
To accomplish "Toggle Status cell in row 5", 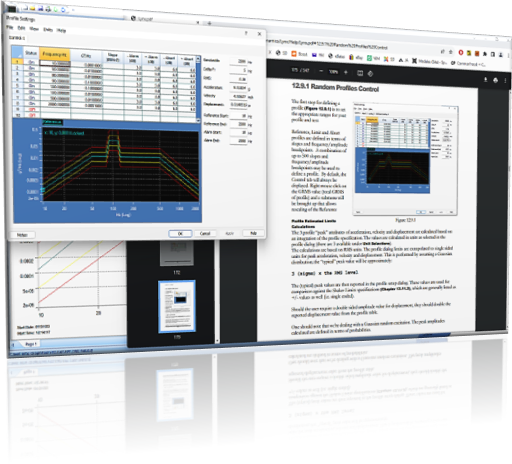I will click(31, 86).
